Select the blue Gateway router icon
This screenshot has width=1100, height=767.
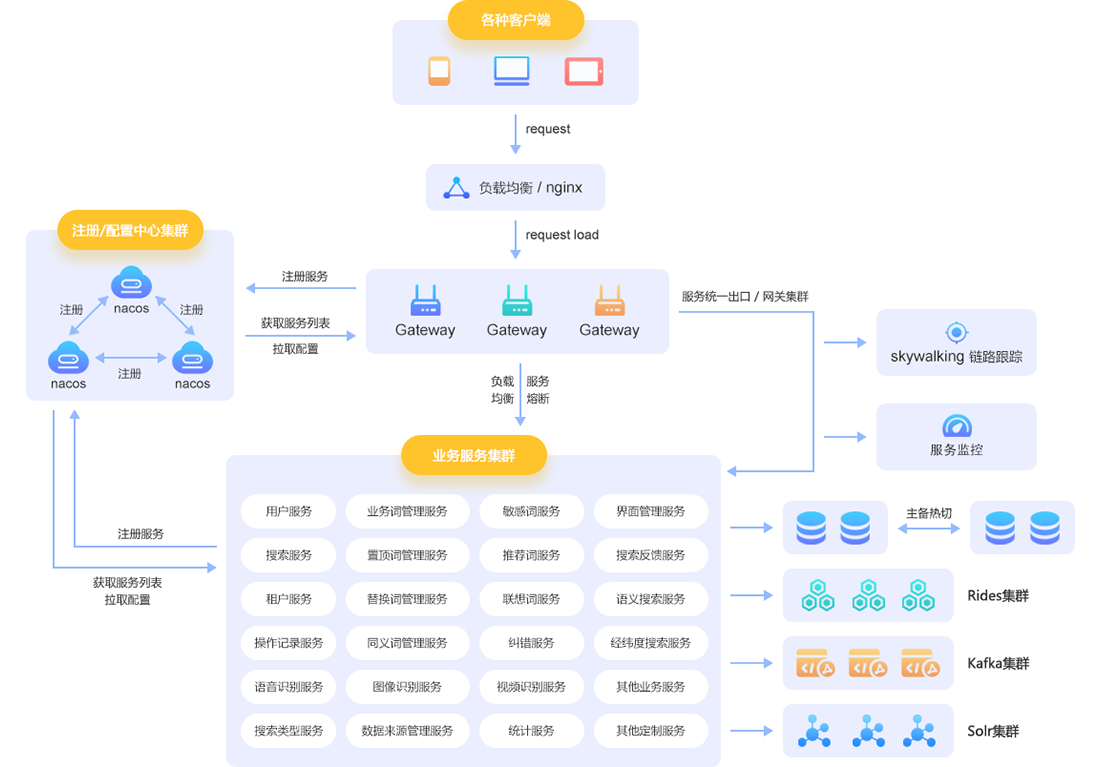click(x=425, y=301)
